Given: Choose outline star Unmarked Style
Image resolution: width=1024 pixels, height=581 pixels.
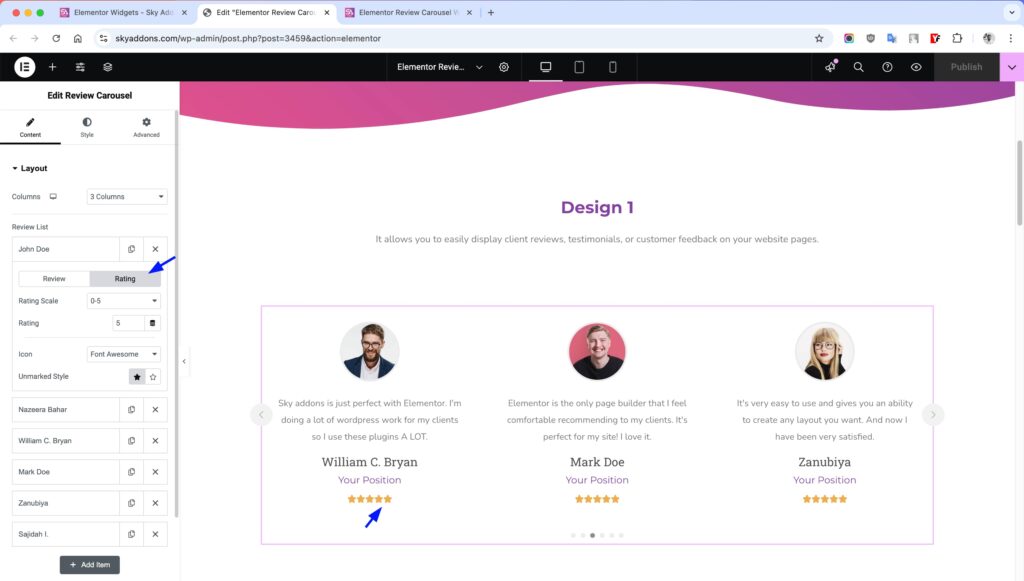Looking at the screenshot, I should point(153,377).
